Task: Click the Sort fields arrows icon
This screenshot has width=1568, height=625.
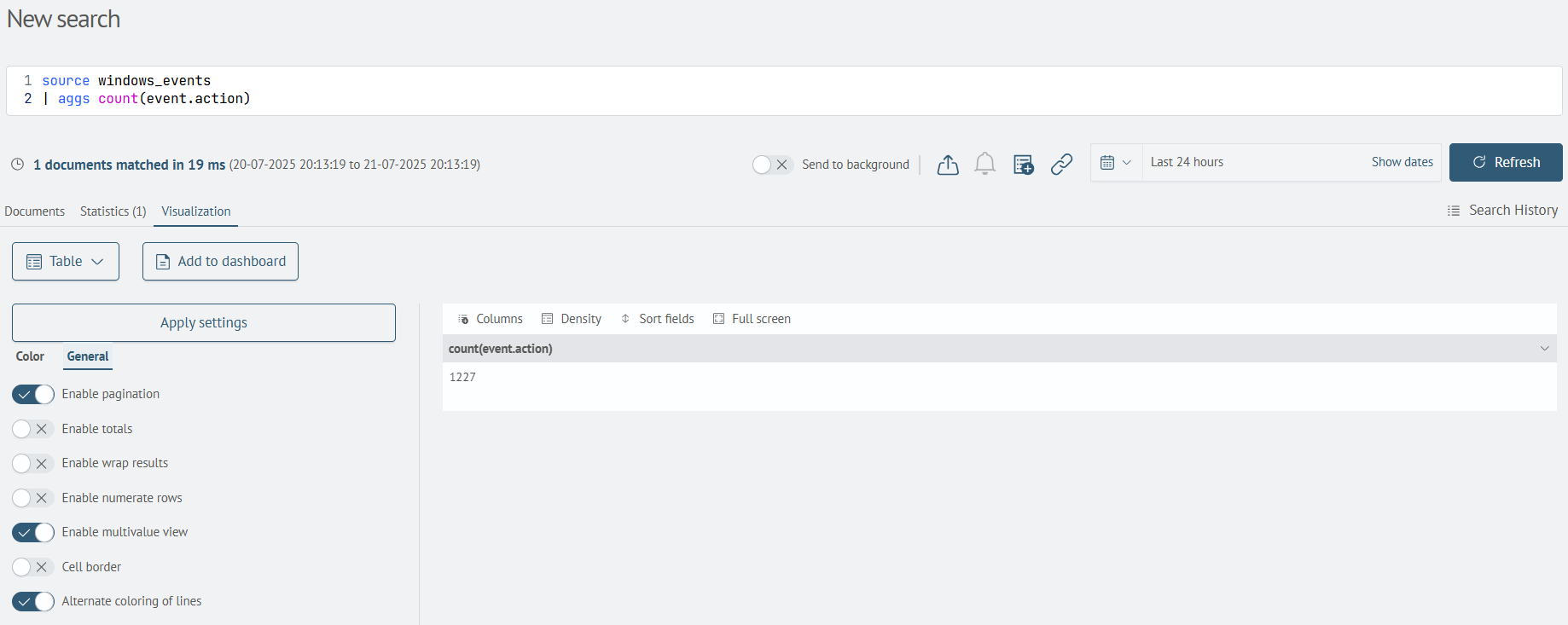Action: (625, 319)
